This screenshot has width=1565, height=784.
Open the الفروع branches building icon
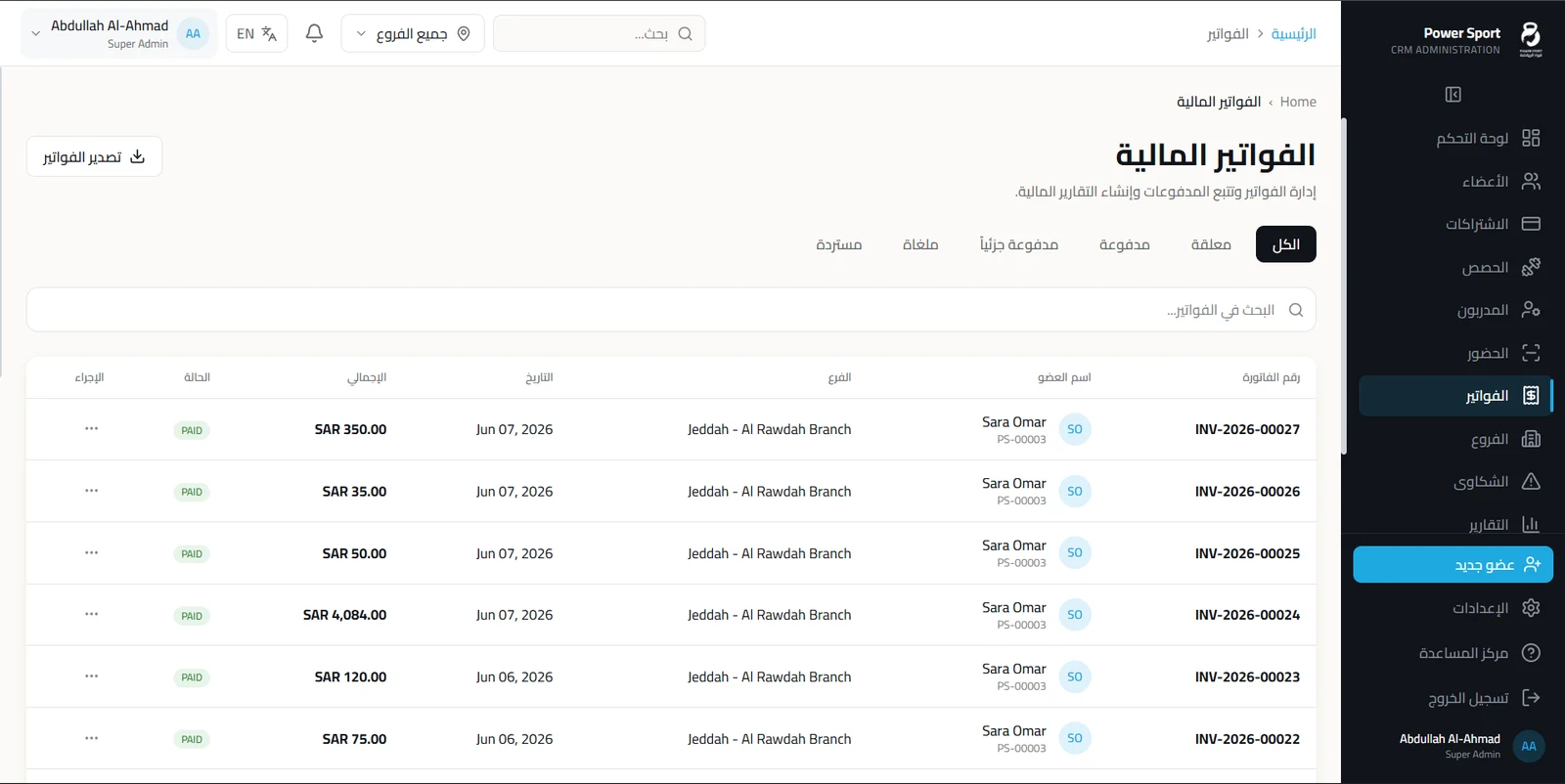(1531, 439)
